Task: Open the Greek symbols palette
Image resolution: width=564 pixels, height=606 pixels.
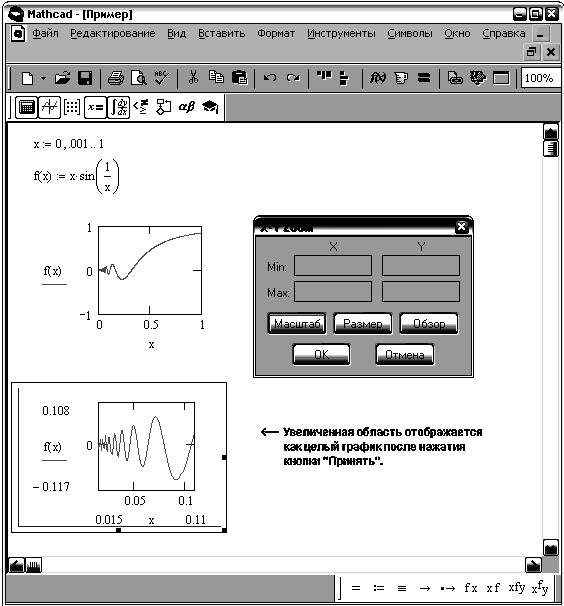Action: pyautogui.click(x=187, y=107)
